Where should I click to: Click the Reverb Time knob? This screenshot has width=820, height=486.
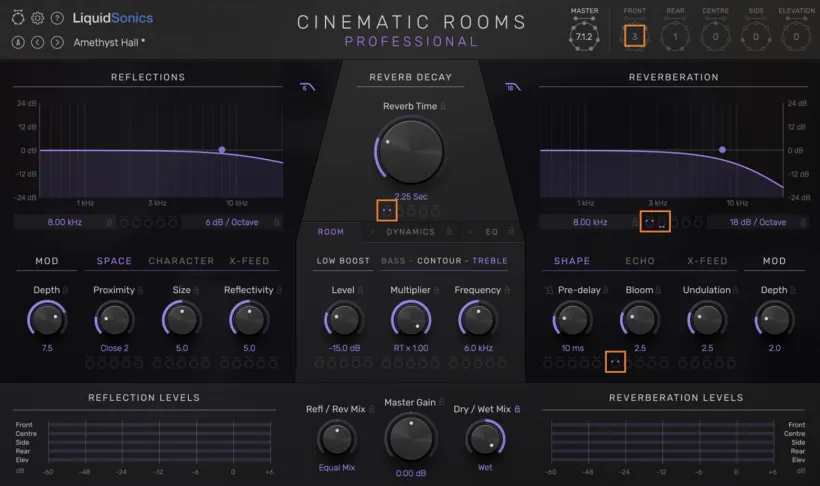[411, 151]
